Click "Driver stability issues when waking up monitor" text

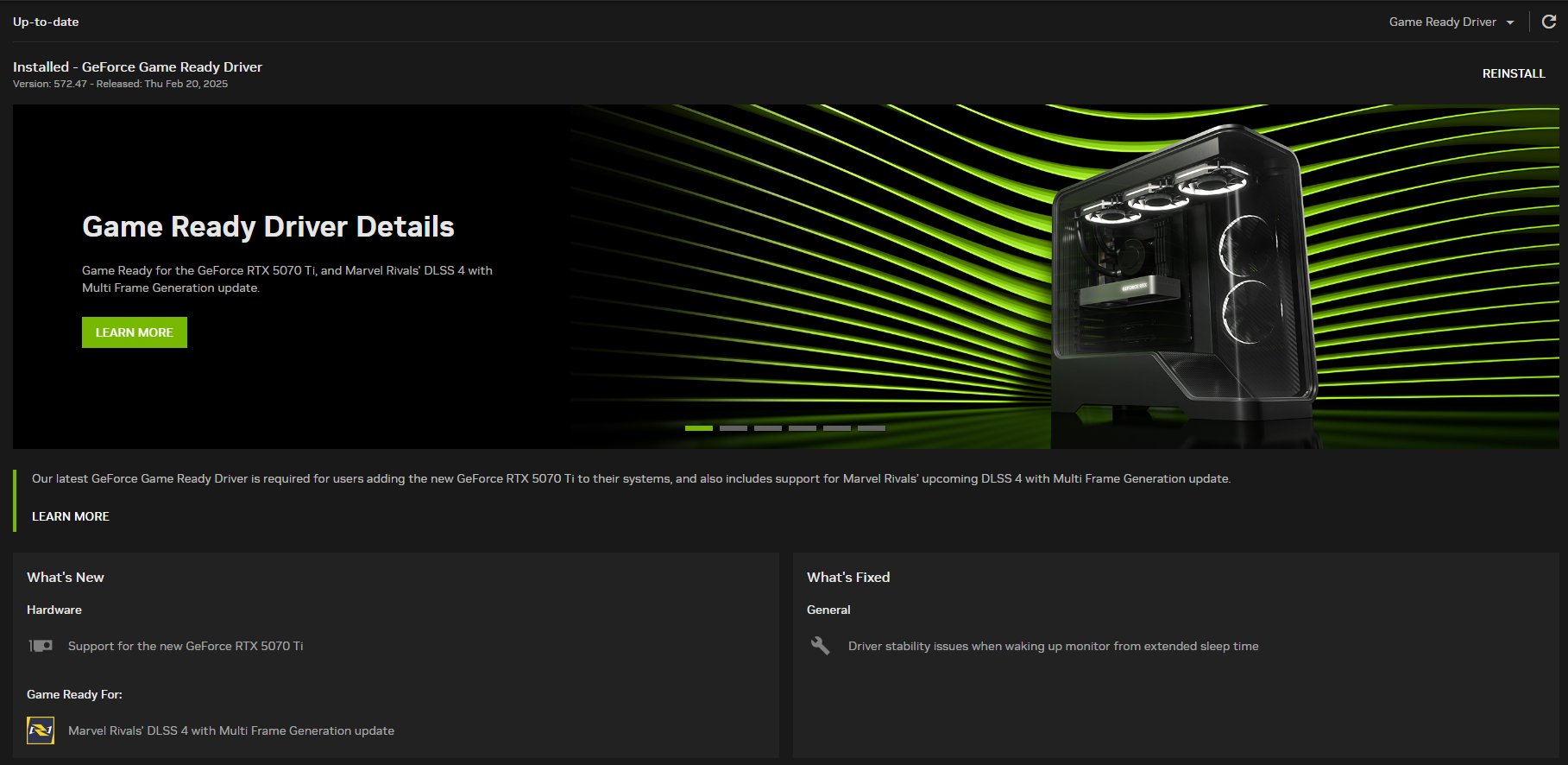[x=1053, y=646]
